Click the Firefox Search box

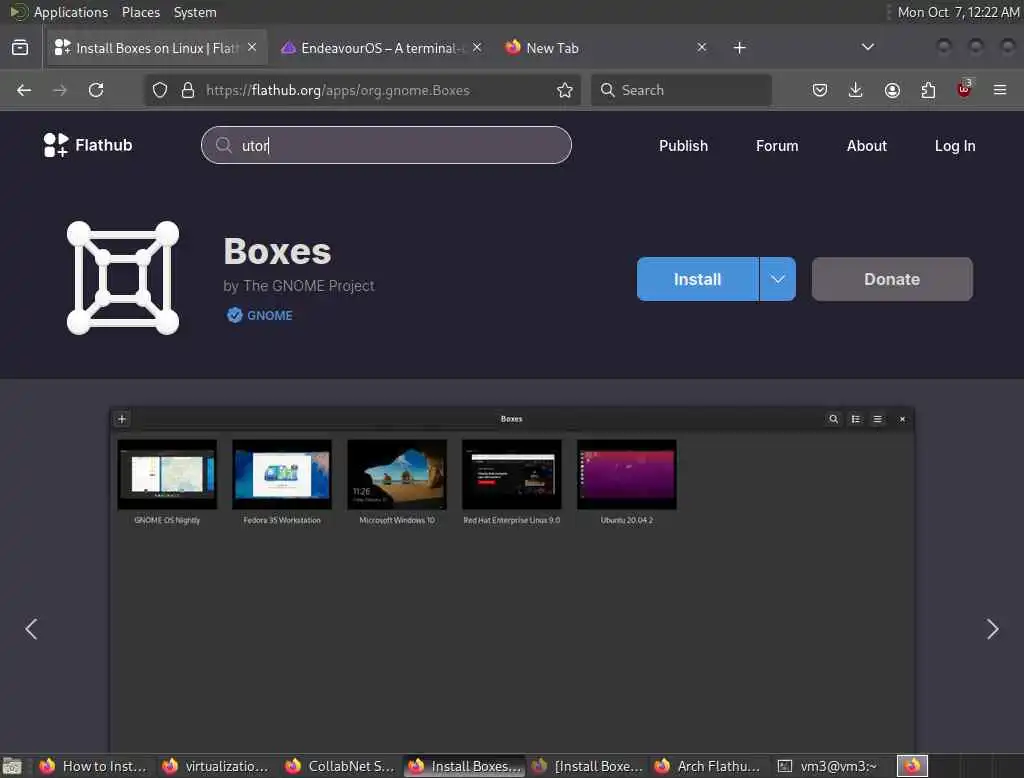pos(681,90)
